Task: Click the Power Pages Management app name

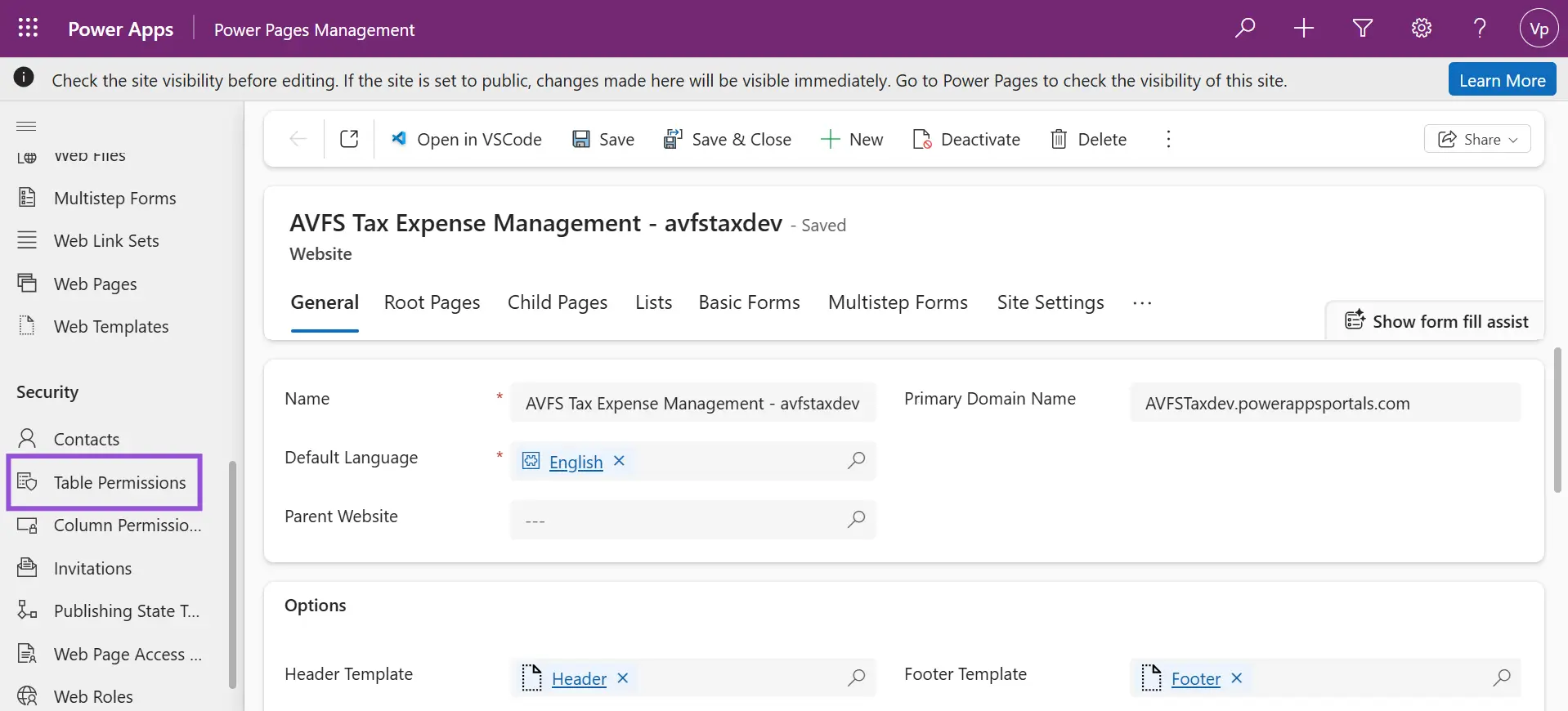Action: tap(314, 30)
